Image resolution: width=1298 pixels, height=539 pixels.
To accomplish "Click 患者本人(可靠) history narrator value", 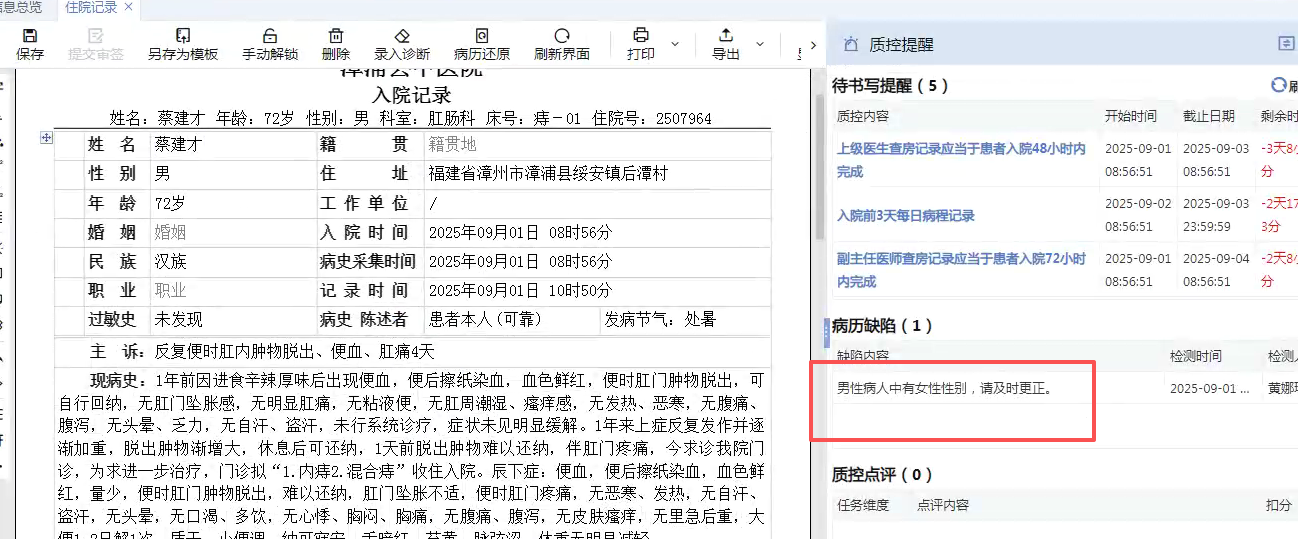I will 486,320.
